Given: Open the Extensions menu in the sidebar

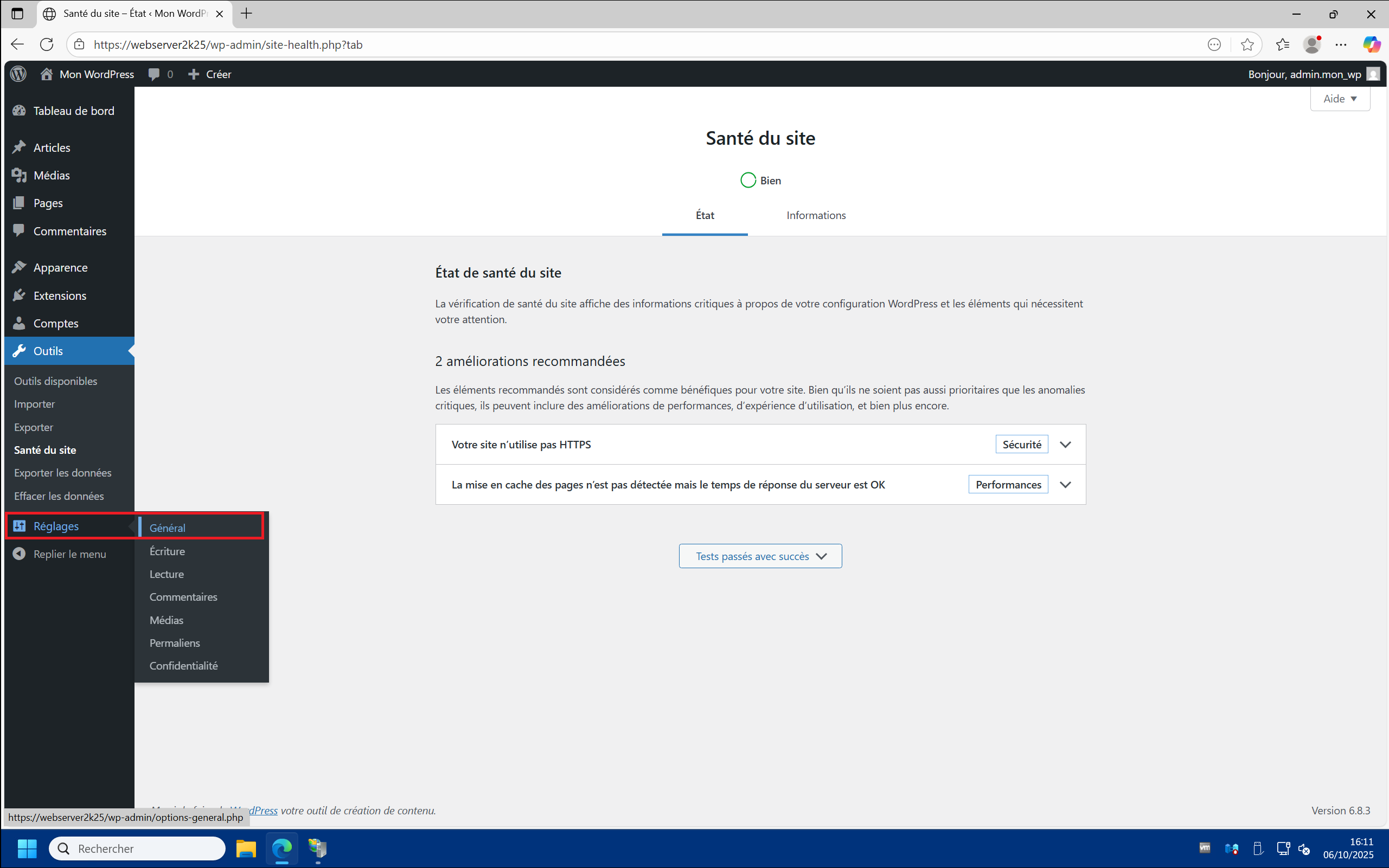Looking at the screenshot, I should click(x=60, y=295).
